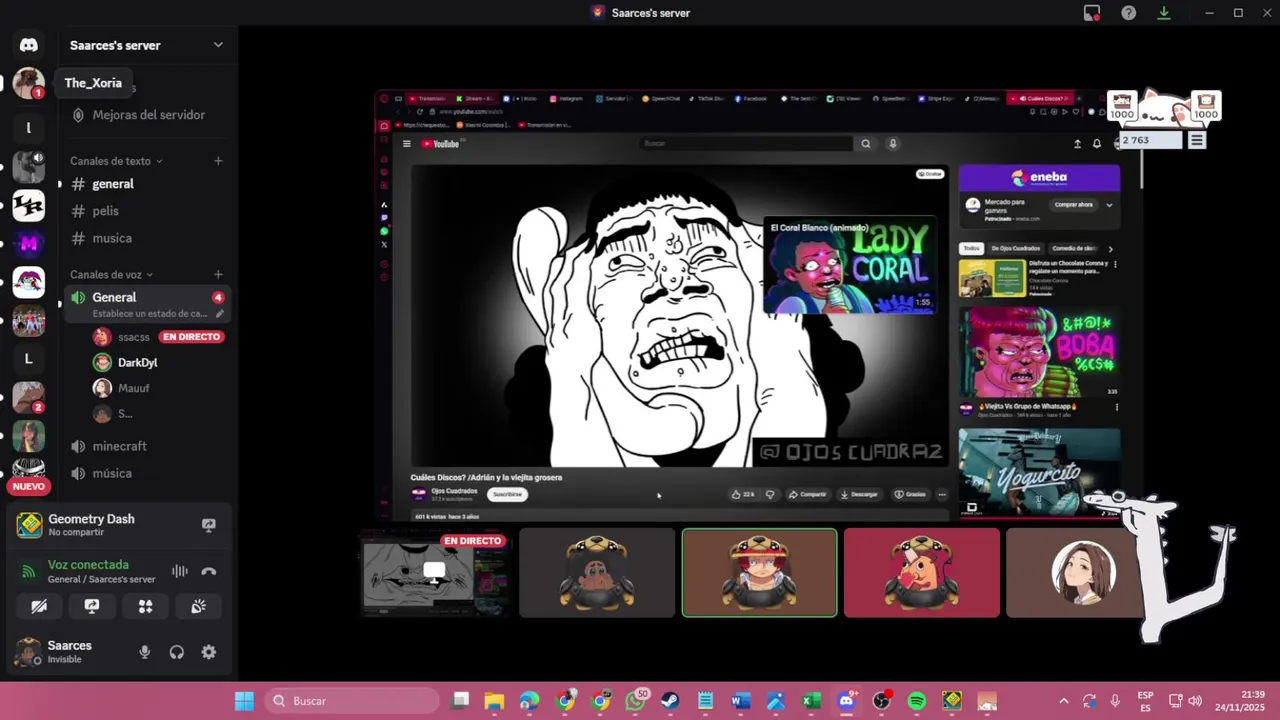Open Spotify from taskbar
The width and height of the screenshot is (1280, 720).
click(917, 701)
